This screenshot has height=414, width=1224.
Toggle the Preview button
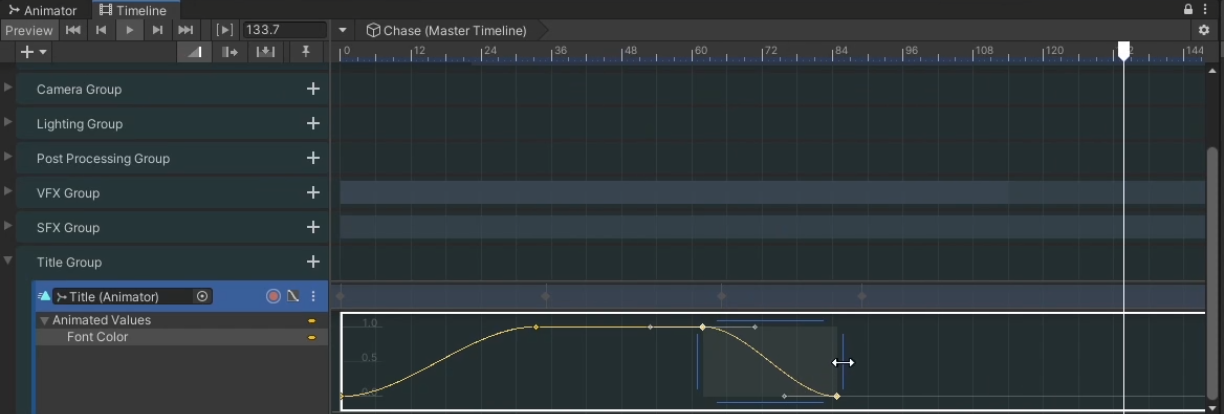(29, 31)
